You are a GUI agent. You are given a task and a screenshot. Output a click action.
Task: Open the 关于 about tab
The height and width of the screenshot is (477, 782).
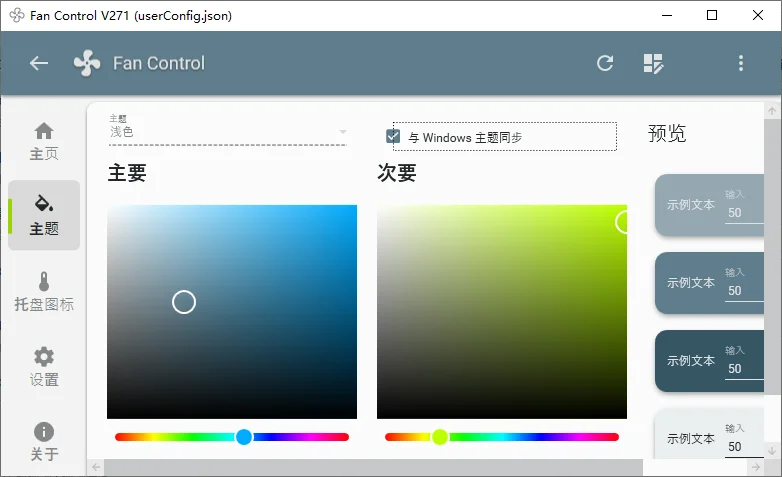click(44, 442)
